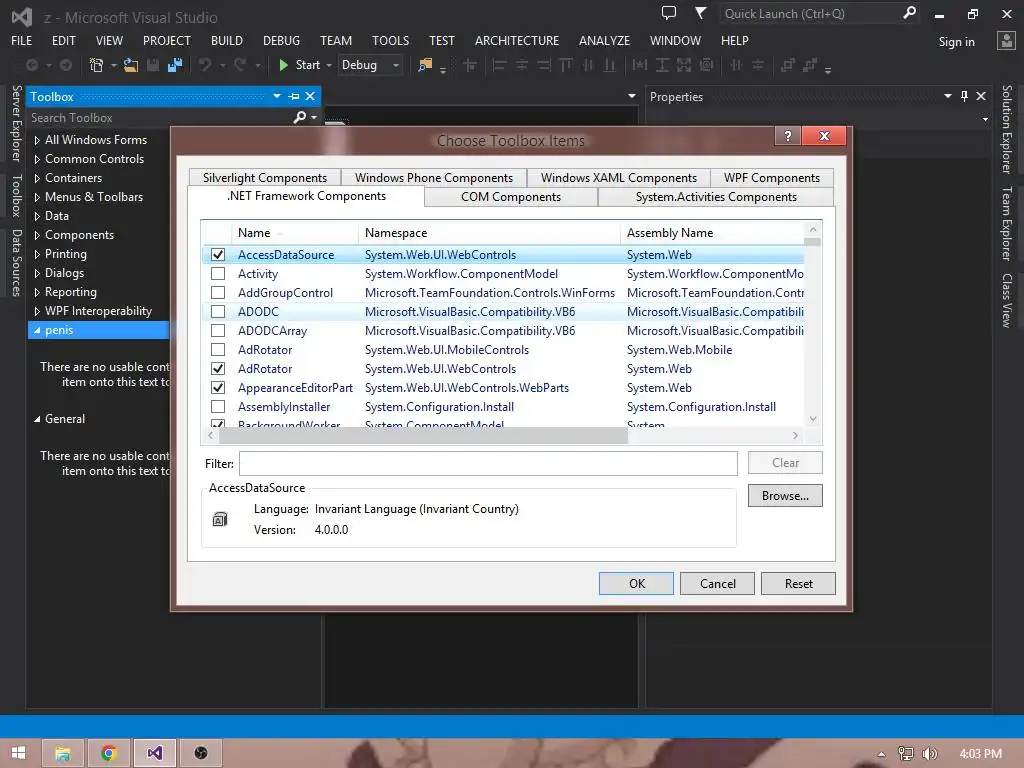Expand Common Controls toolbox group
1024x768 pixels.
pyautogui.click(x=37, y=159)
